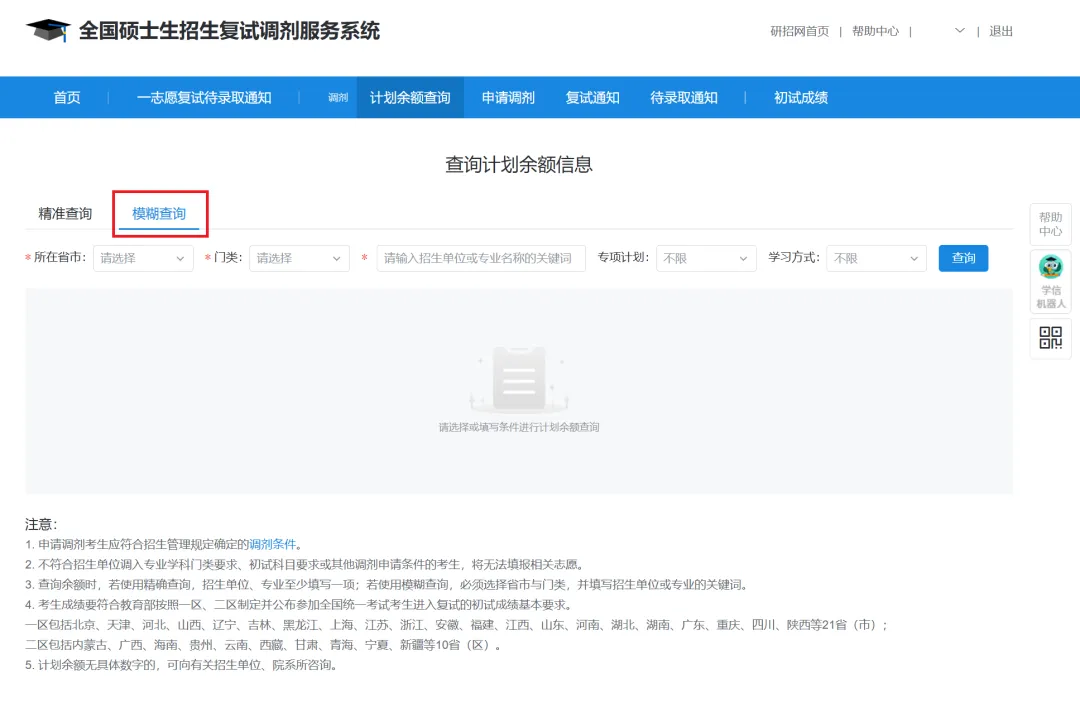Click 退出 to log out
The height and width of the screenshot is (702, 1080).
click(x=1001, y=31)
